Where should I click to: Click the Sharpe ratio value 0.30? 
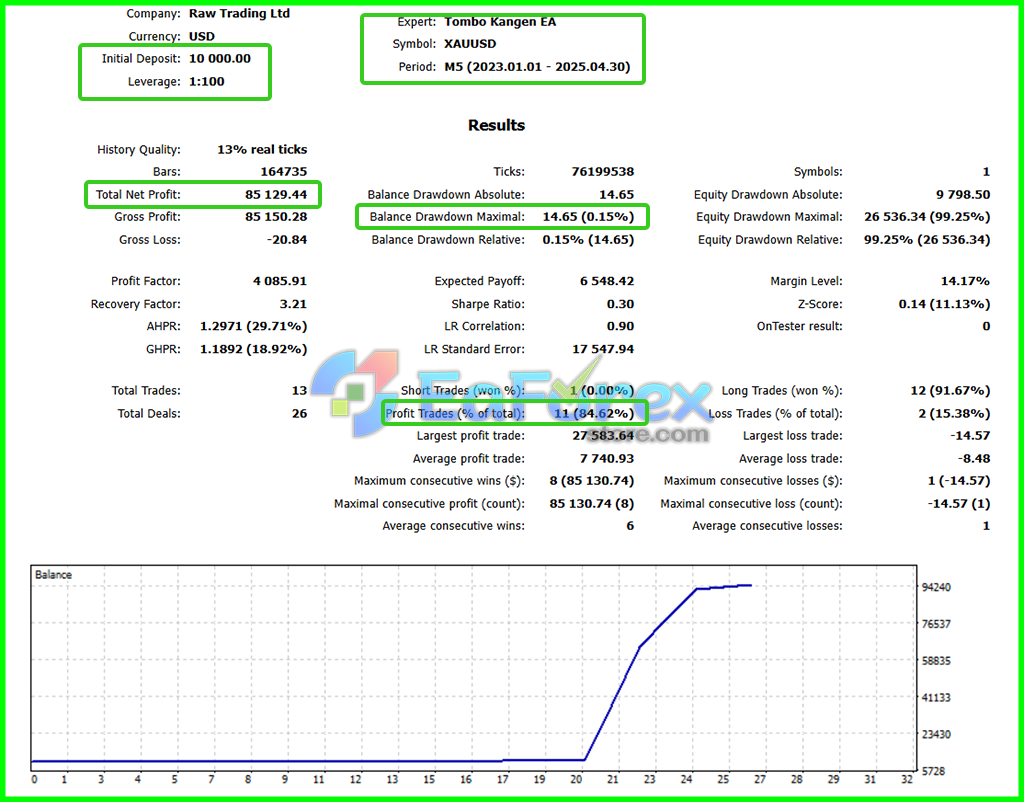(621, 304)
